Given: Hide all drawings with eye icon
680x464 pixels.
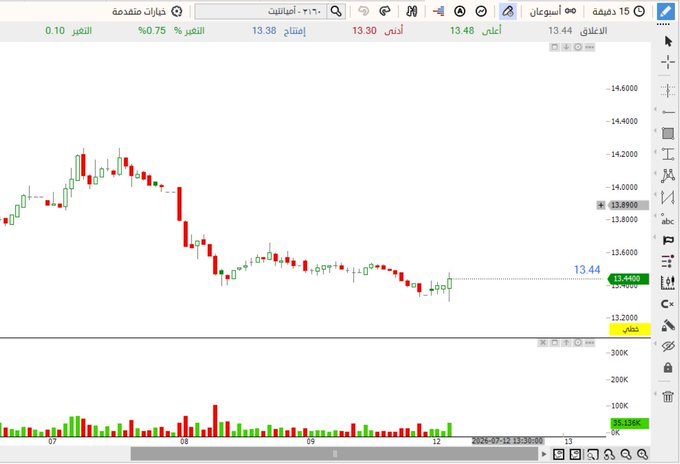Looking at the screenshot, I should (668, 346).
